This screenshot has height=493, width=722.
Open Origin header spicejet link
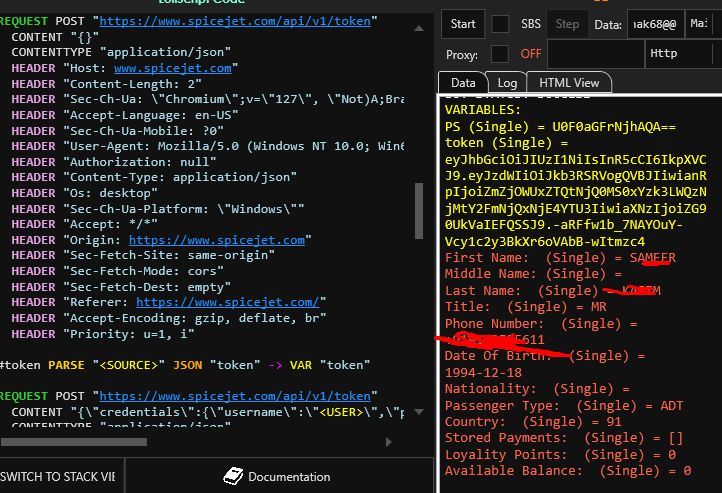click(217, 240)
